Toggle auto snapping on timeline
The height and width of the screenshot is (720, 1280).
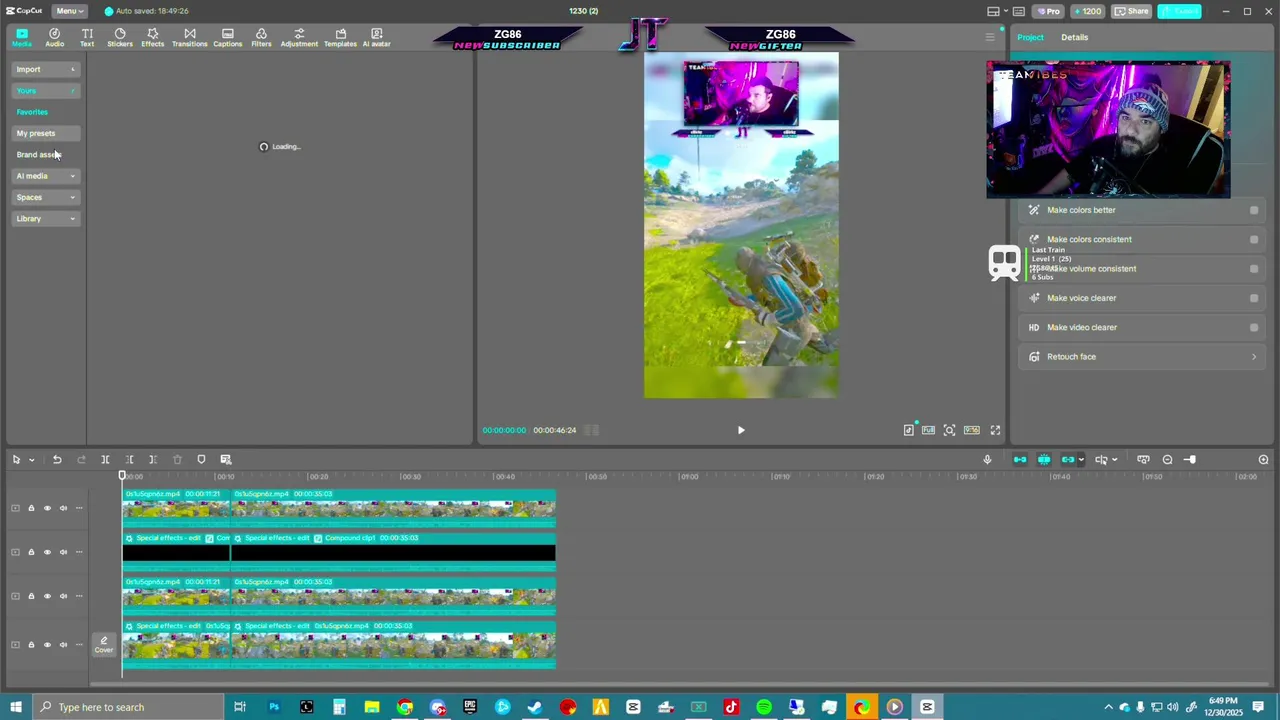point(1044,459)
